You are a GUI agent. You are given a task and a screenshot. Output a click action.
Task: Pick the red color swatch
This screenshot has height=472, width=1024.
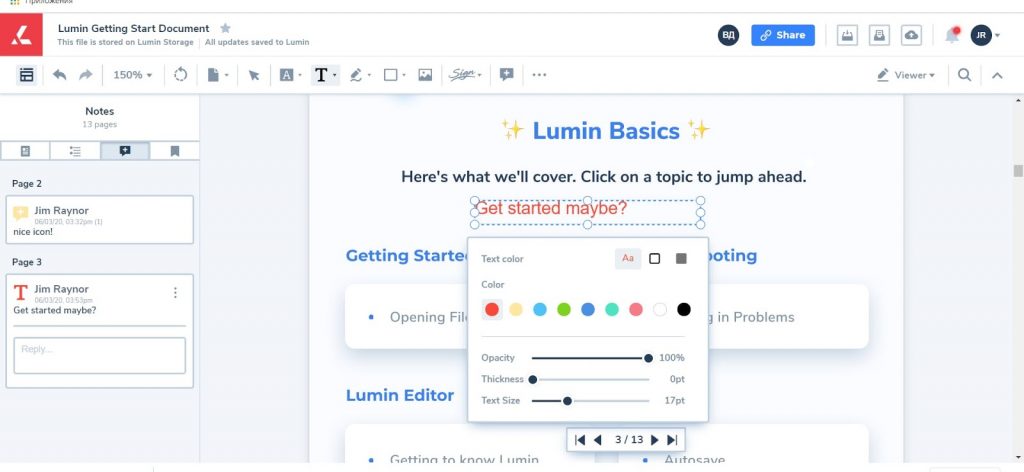492,309
